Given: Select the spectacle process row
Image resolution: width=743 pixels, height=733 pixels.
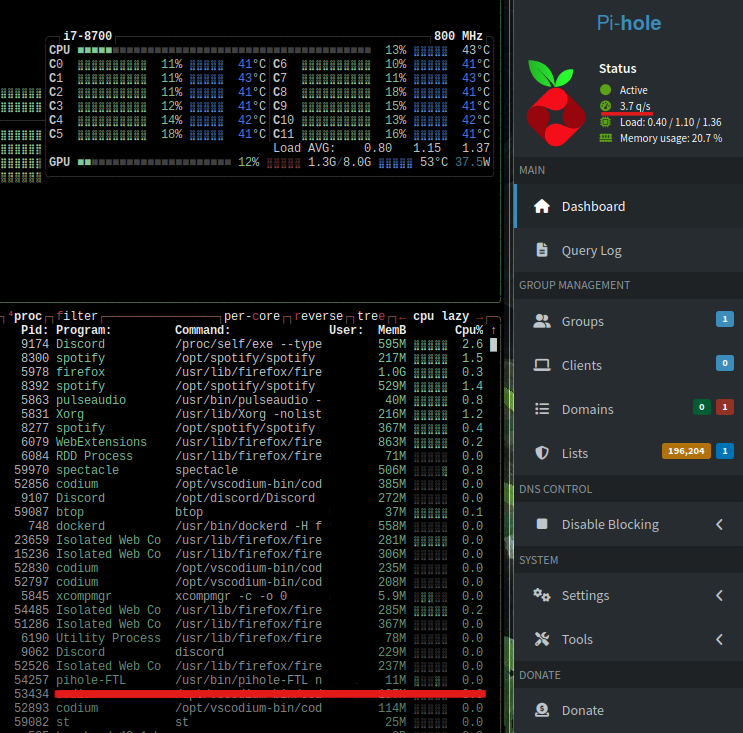Looking at the screenshot, I should 249,470.
